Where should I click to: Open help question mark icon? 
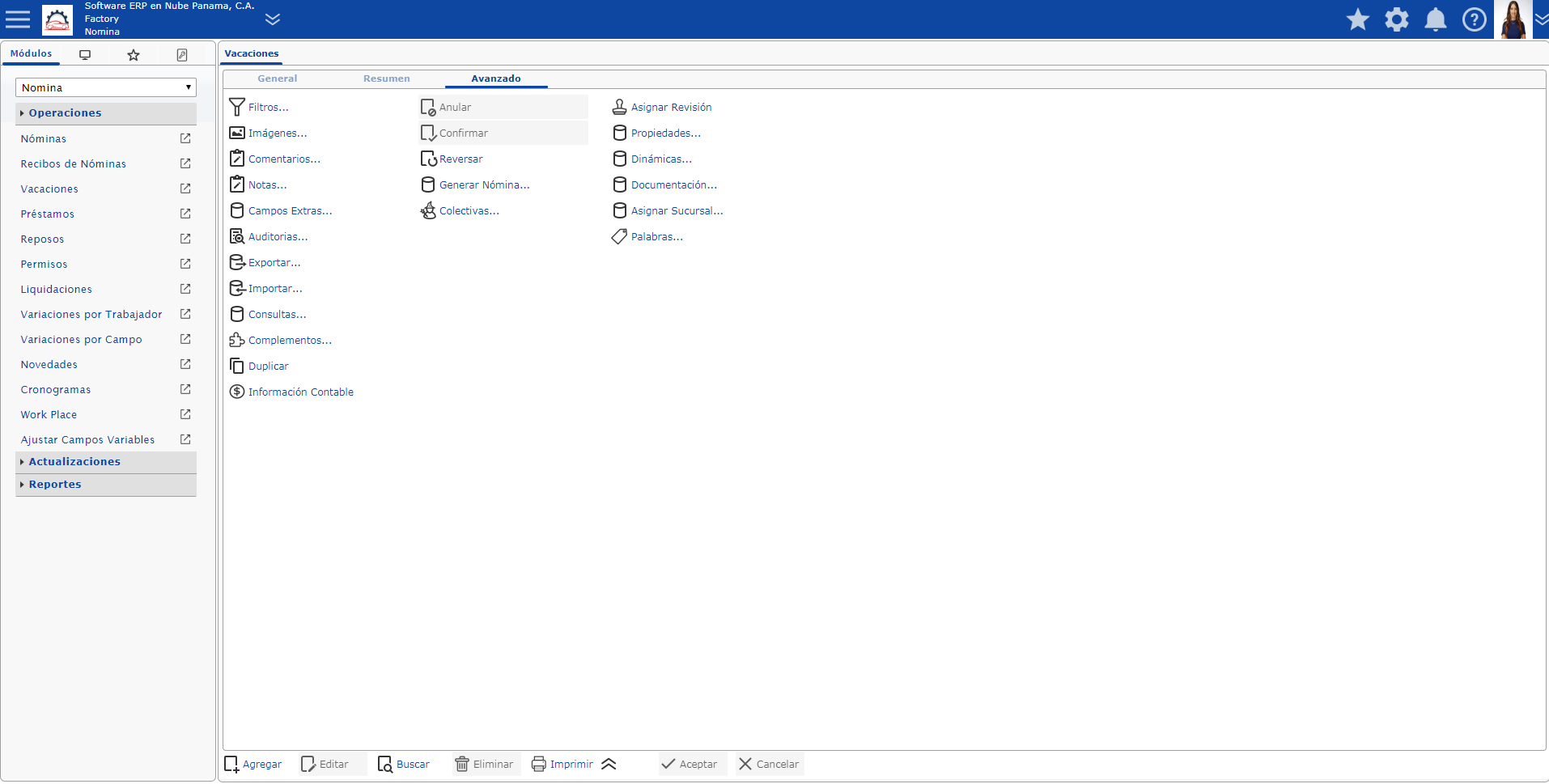tap(1475, 19)
